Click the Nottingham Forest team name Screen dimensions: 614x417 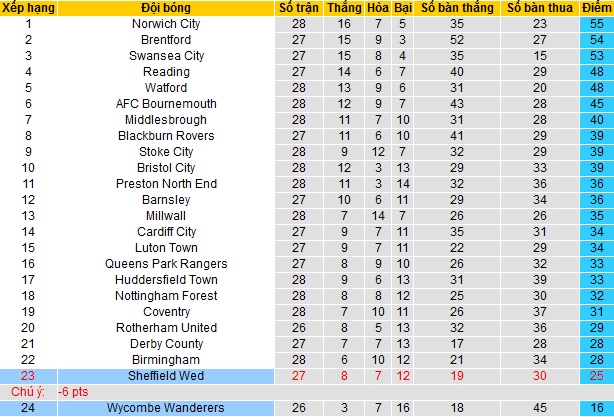point(165,296)
